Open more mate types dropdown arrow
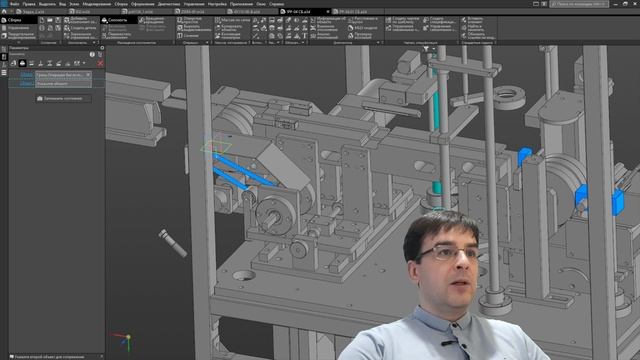 point(84,63)
